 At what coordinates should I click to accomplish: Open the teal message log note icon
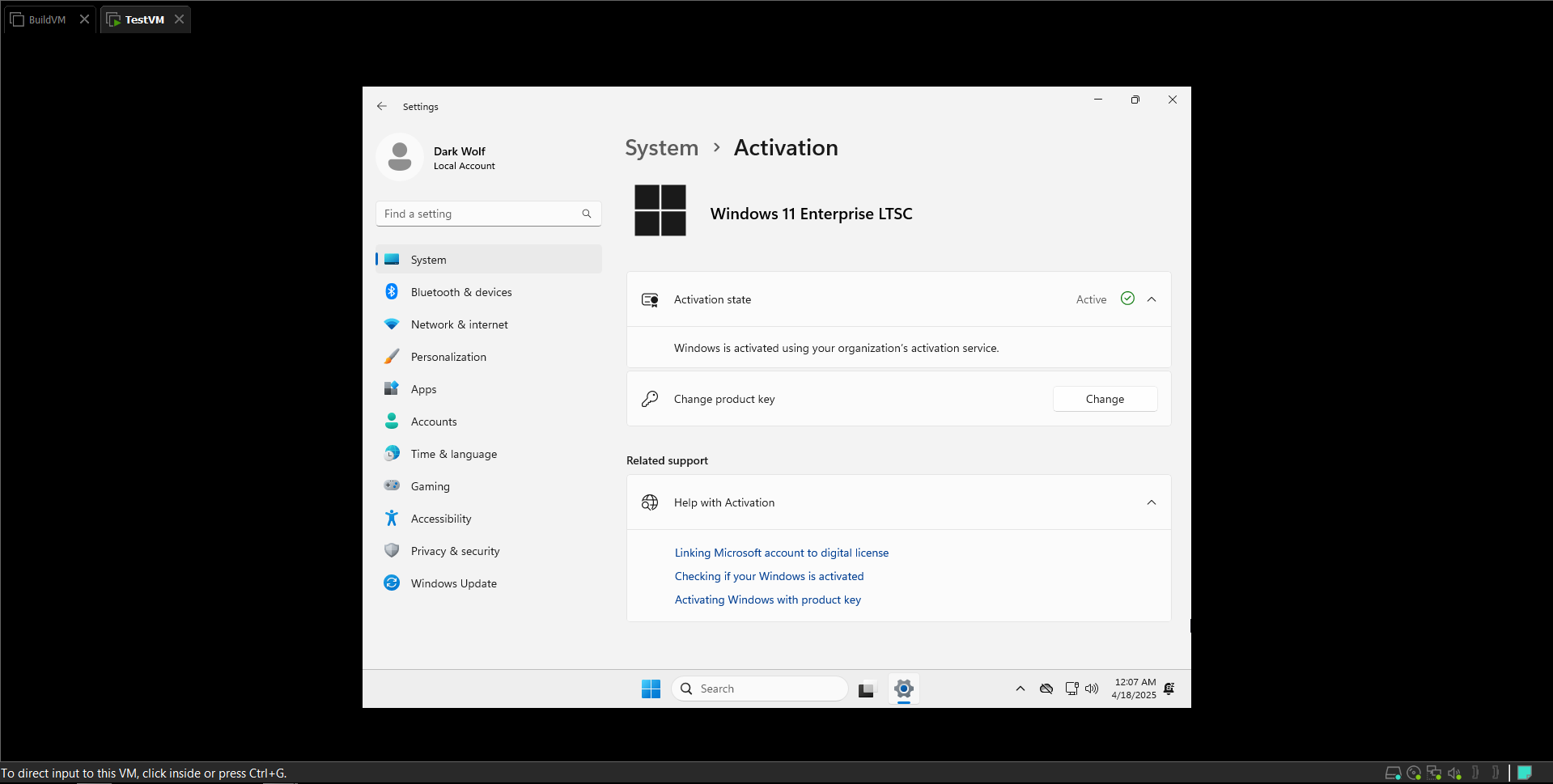[1525, 773]
